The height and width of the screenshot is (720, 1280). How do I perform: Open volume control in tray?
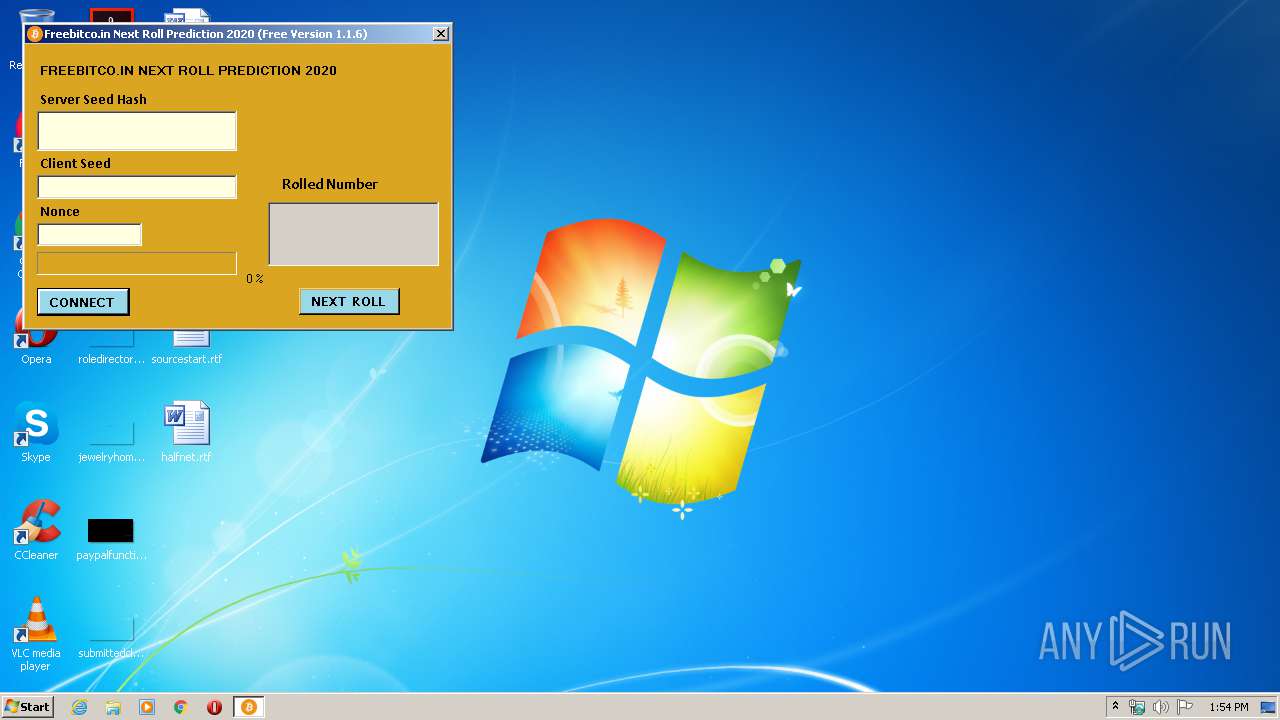pos(1161,707)
